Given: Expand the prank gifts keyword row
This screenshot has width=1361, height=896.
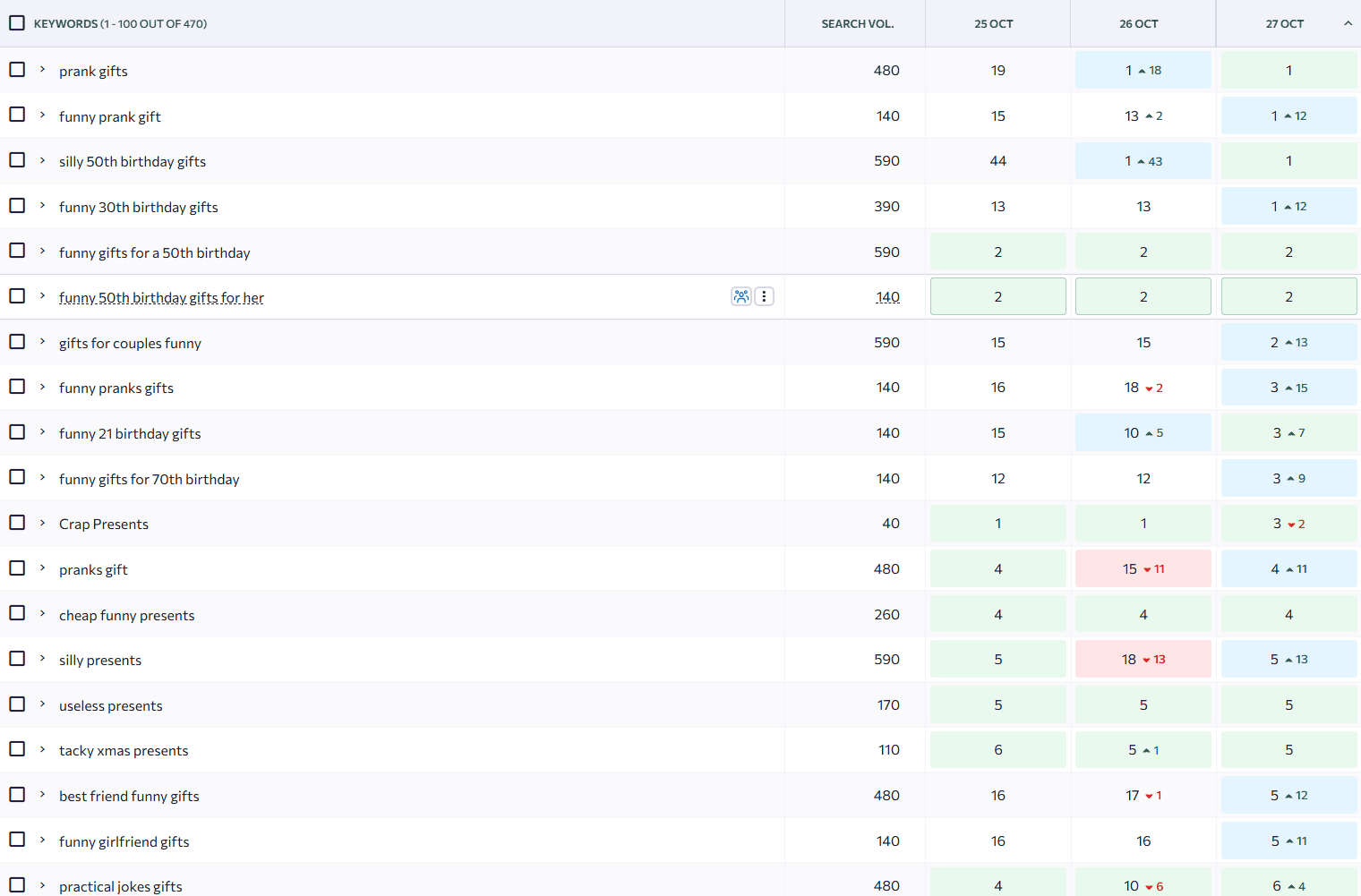Looking at the screenshot, I should pos(42,69).
